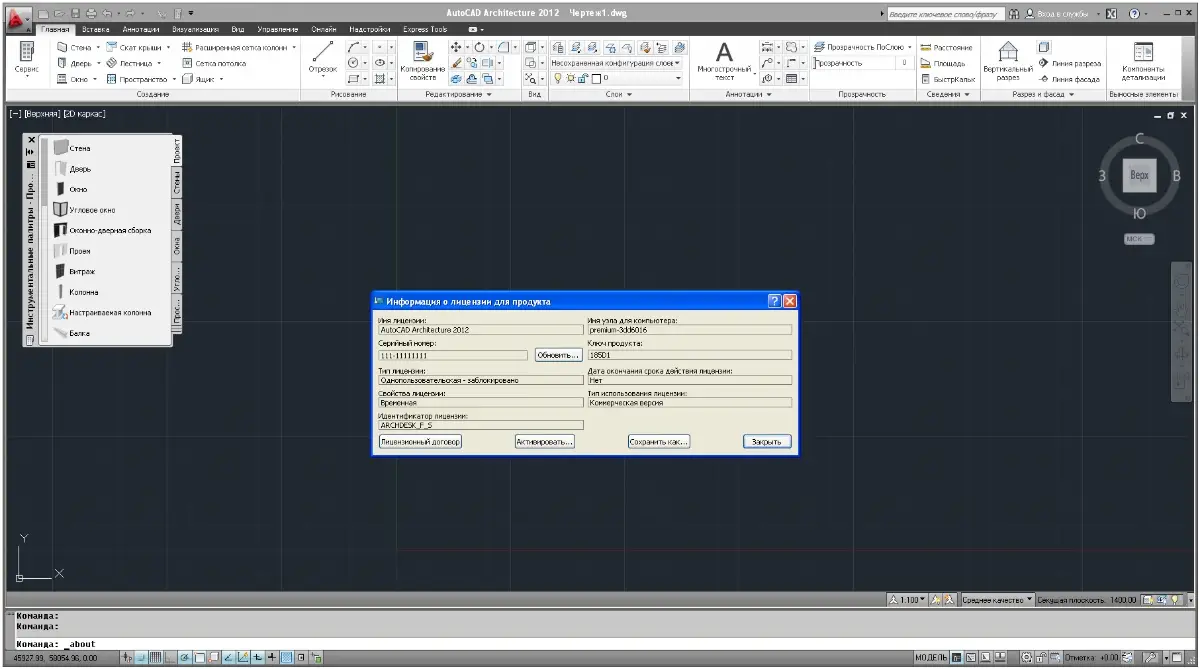Switch to the Визуализация ribbon tab

[194, 30]
